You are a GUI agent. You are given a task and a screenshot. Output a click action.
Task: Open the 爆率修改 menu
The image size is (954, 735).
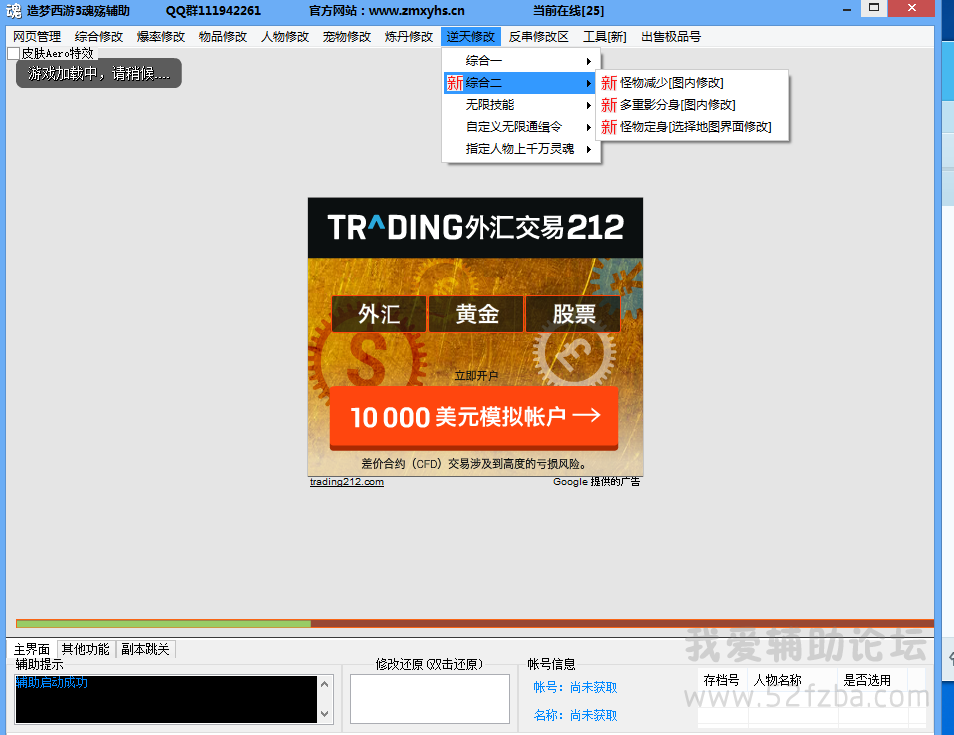click(161, 37)
